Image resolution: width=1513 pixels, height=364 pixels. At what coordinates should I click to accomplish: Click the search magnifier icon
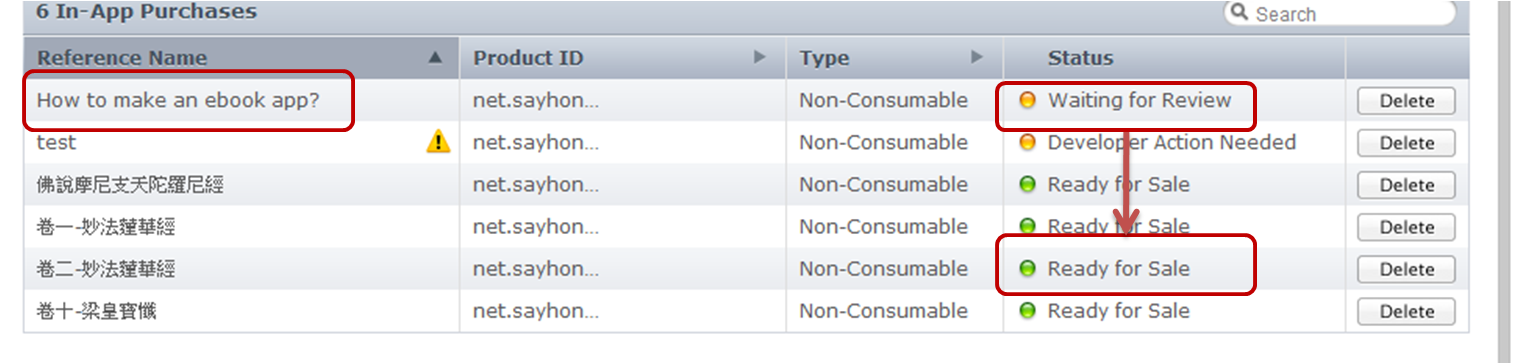point(1240,13)
